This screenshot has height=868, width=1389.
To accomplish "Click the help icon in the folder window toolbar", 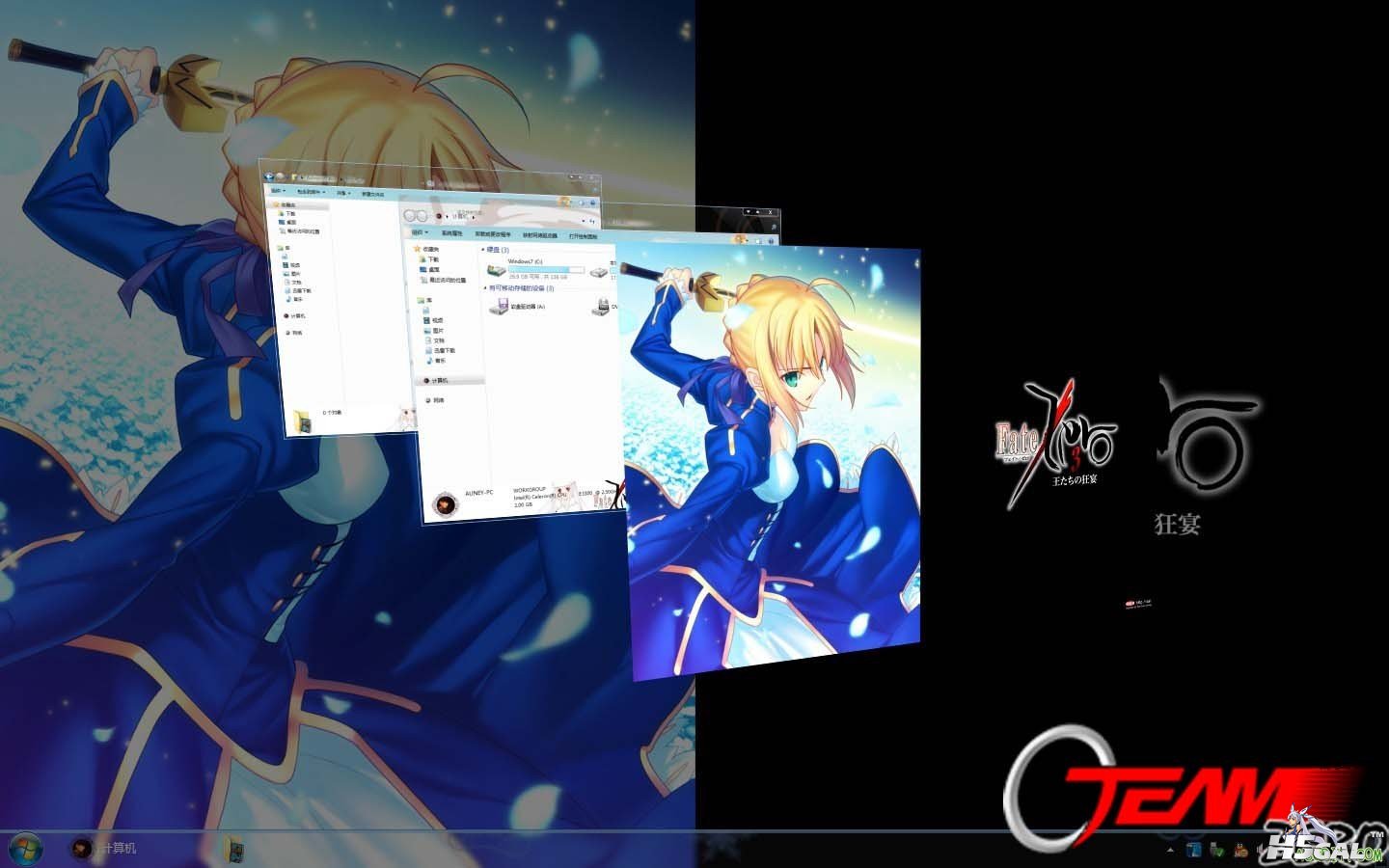I will point(592,203).
